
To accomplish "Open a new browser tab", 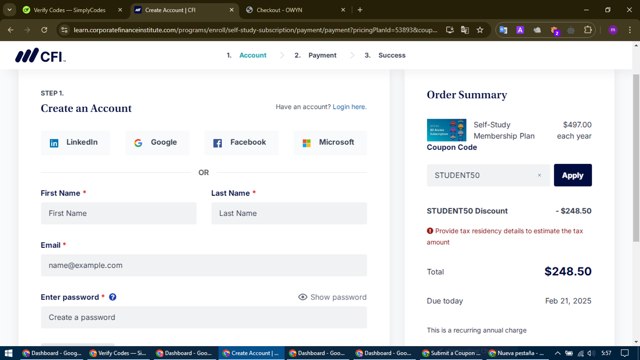I will (360, 10).
